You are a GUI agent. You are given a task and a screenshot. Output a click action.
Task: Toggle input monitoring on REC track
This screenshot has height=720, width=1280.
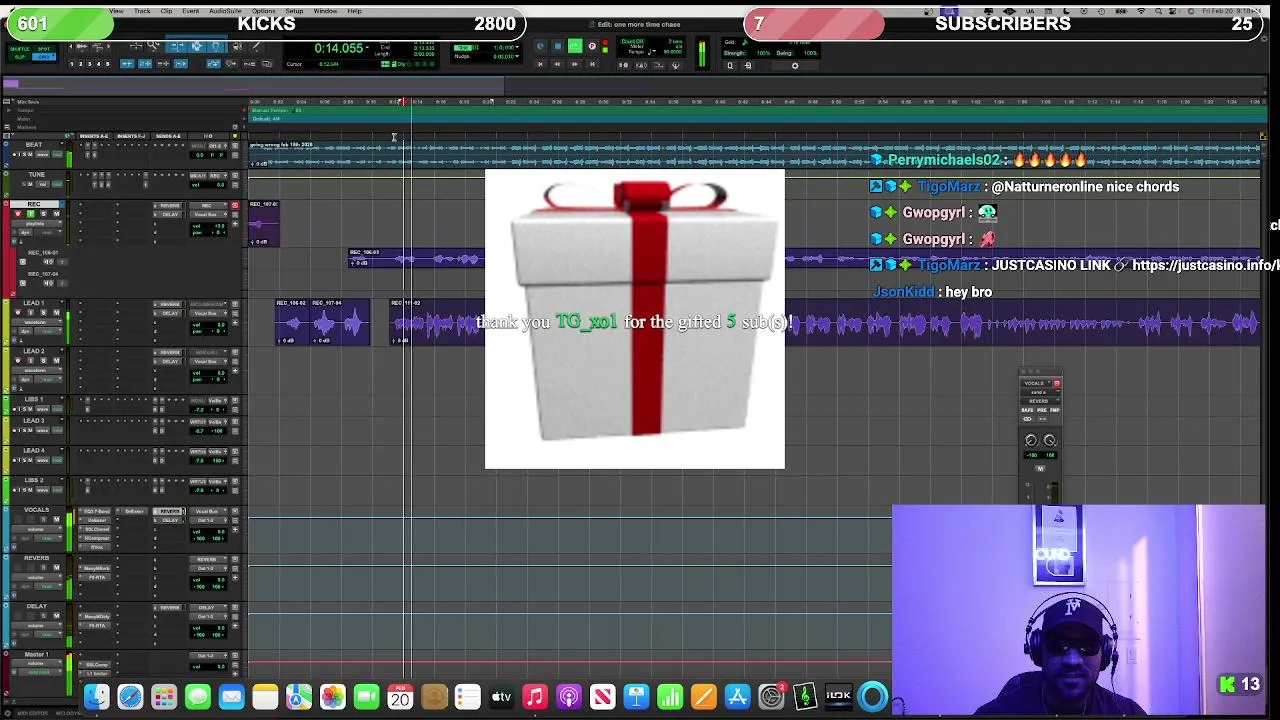(31, 213)
